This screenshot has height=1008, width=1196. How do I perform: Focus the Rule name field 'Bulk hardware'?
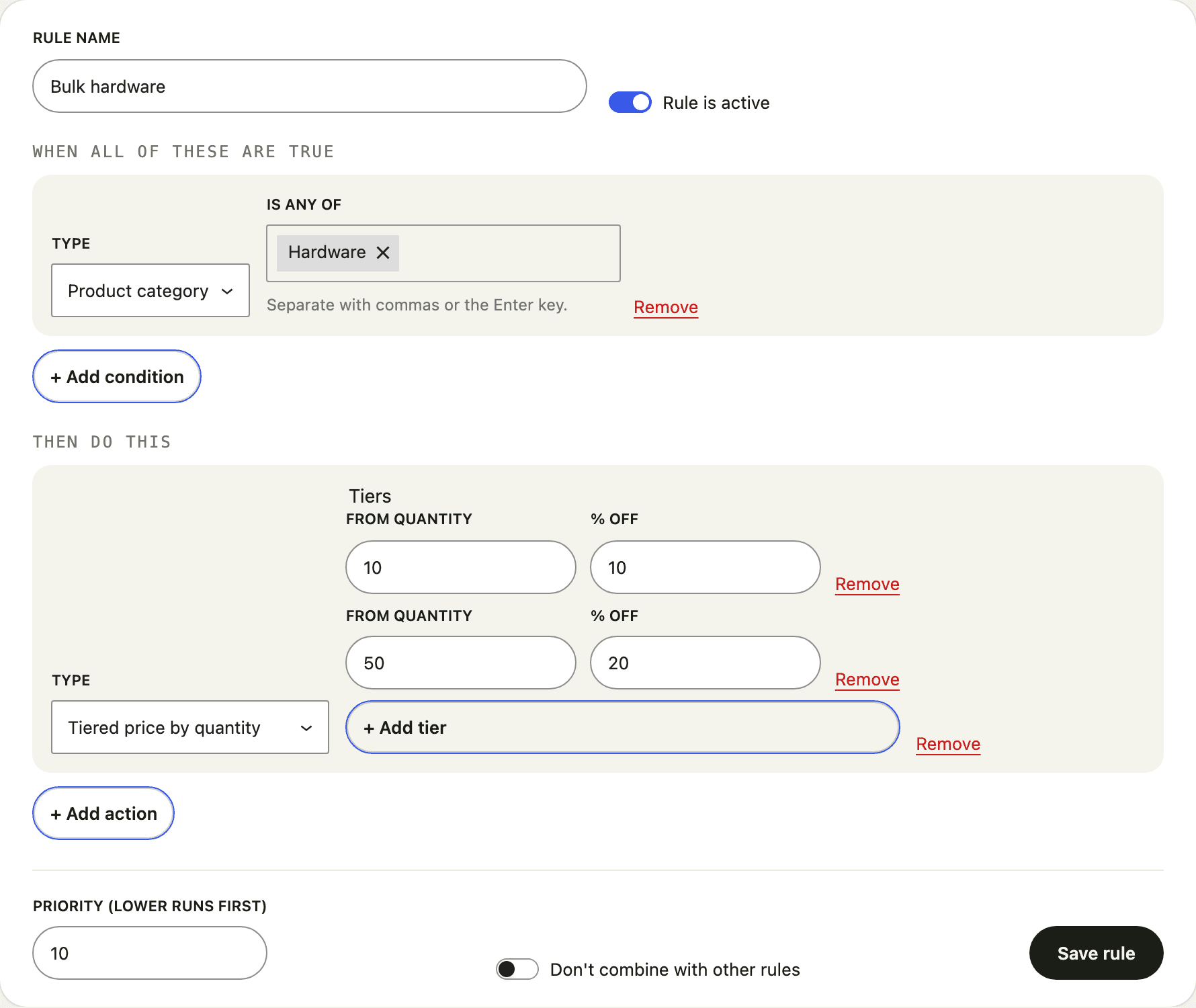pyautogui.click(x=310, y=86)
